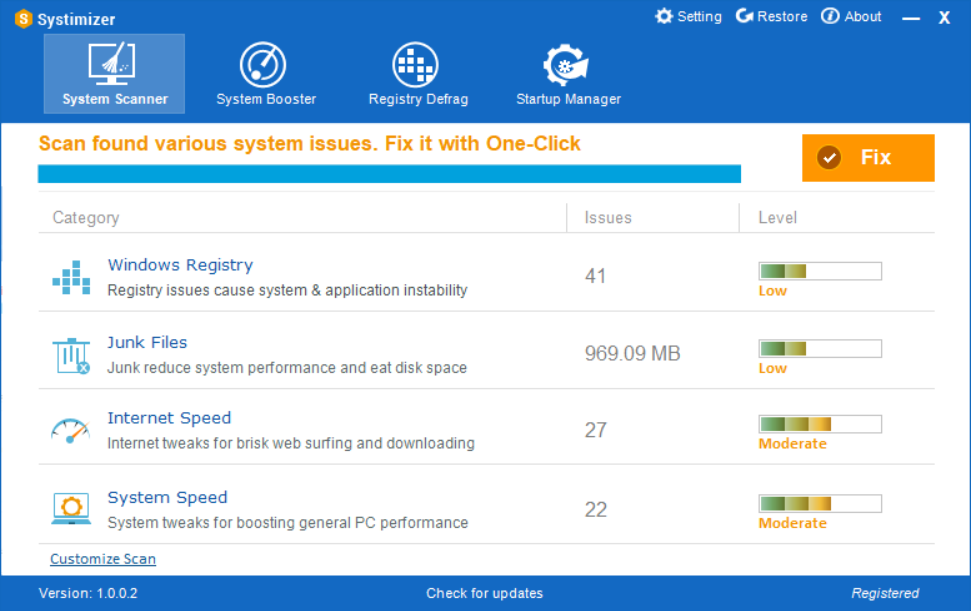
Task: Click the Low label under Junk Files
Action: (772, 368)
